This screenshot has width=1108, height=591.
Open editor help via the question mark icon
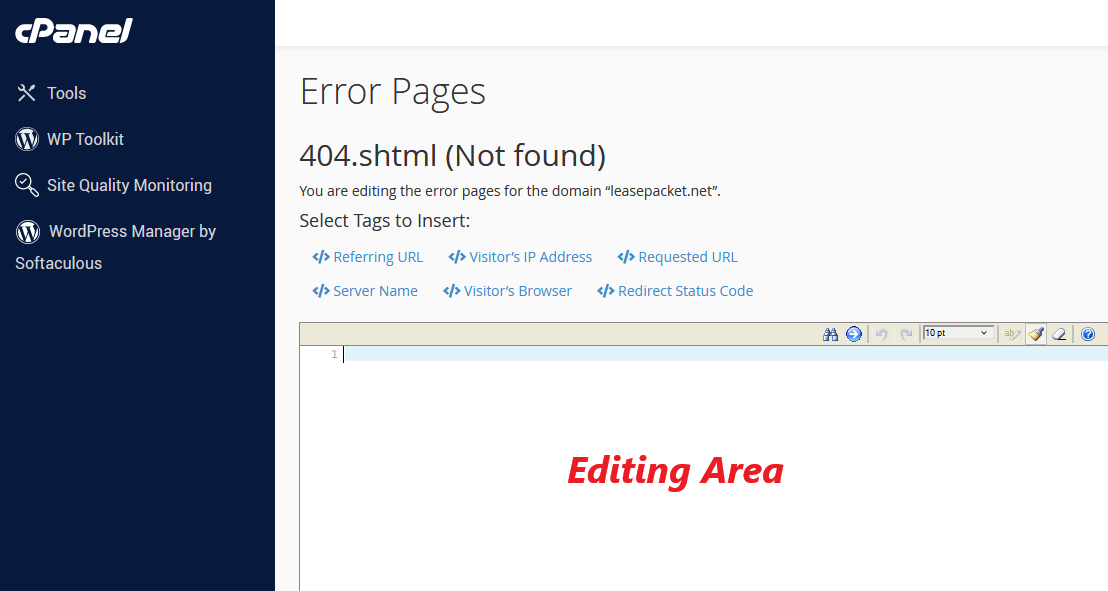pos(1088,334)
